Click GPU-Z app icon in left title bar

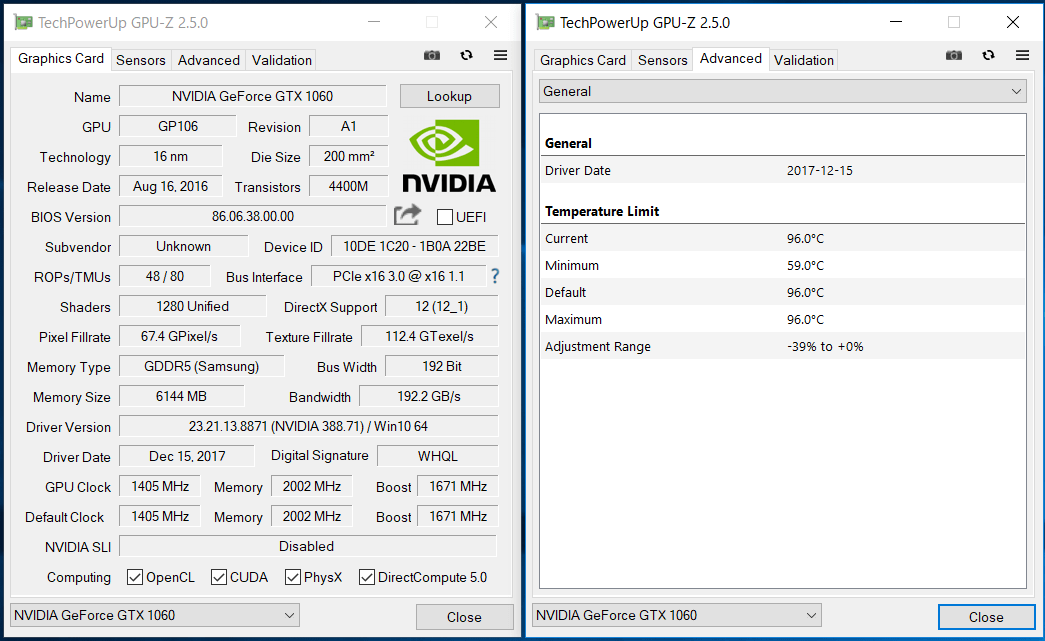pos(23,23)
